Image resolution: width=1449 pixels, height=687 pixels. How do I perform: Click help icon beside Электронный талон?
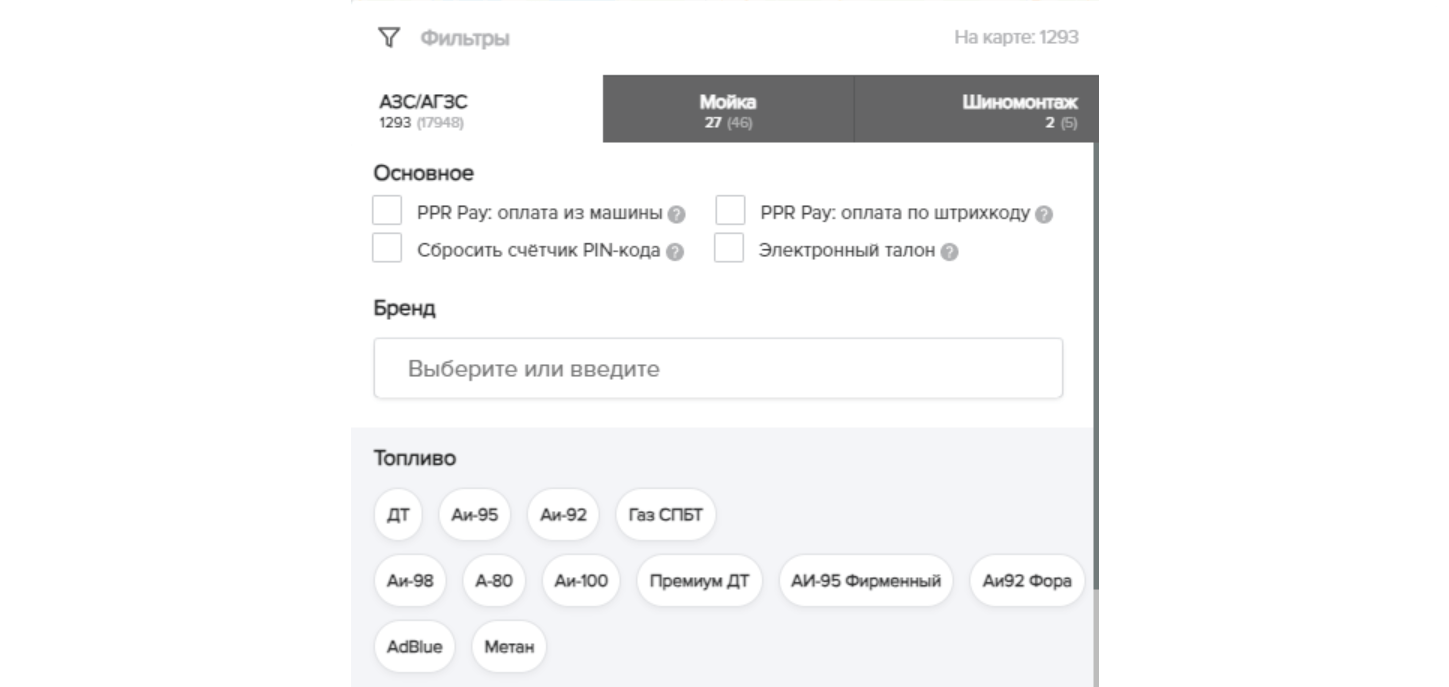[950, 252]
